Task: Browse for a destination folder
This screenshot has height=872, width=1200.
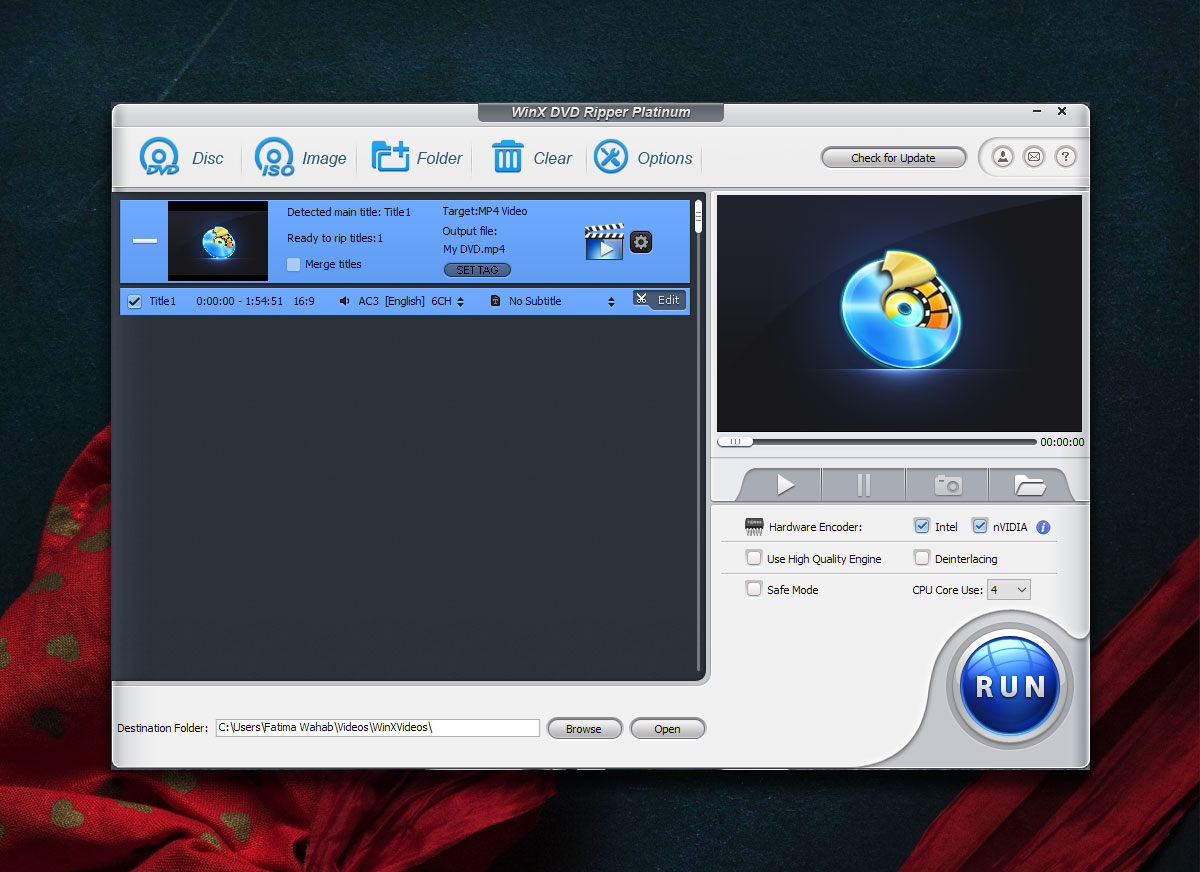Action: [x=584, y=729]
